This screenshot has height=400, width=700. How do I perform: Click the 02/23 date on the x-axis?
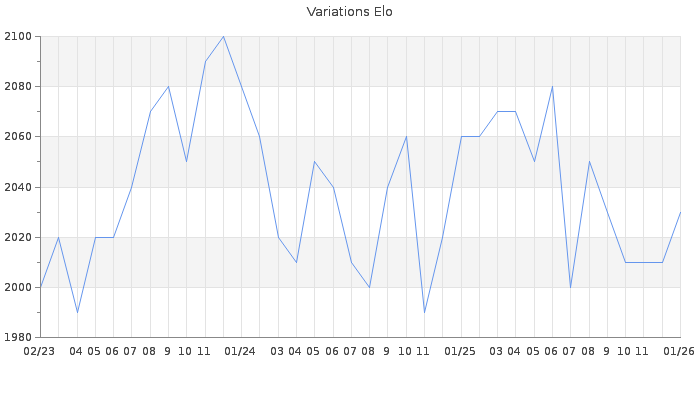[x=39, y=351]
